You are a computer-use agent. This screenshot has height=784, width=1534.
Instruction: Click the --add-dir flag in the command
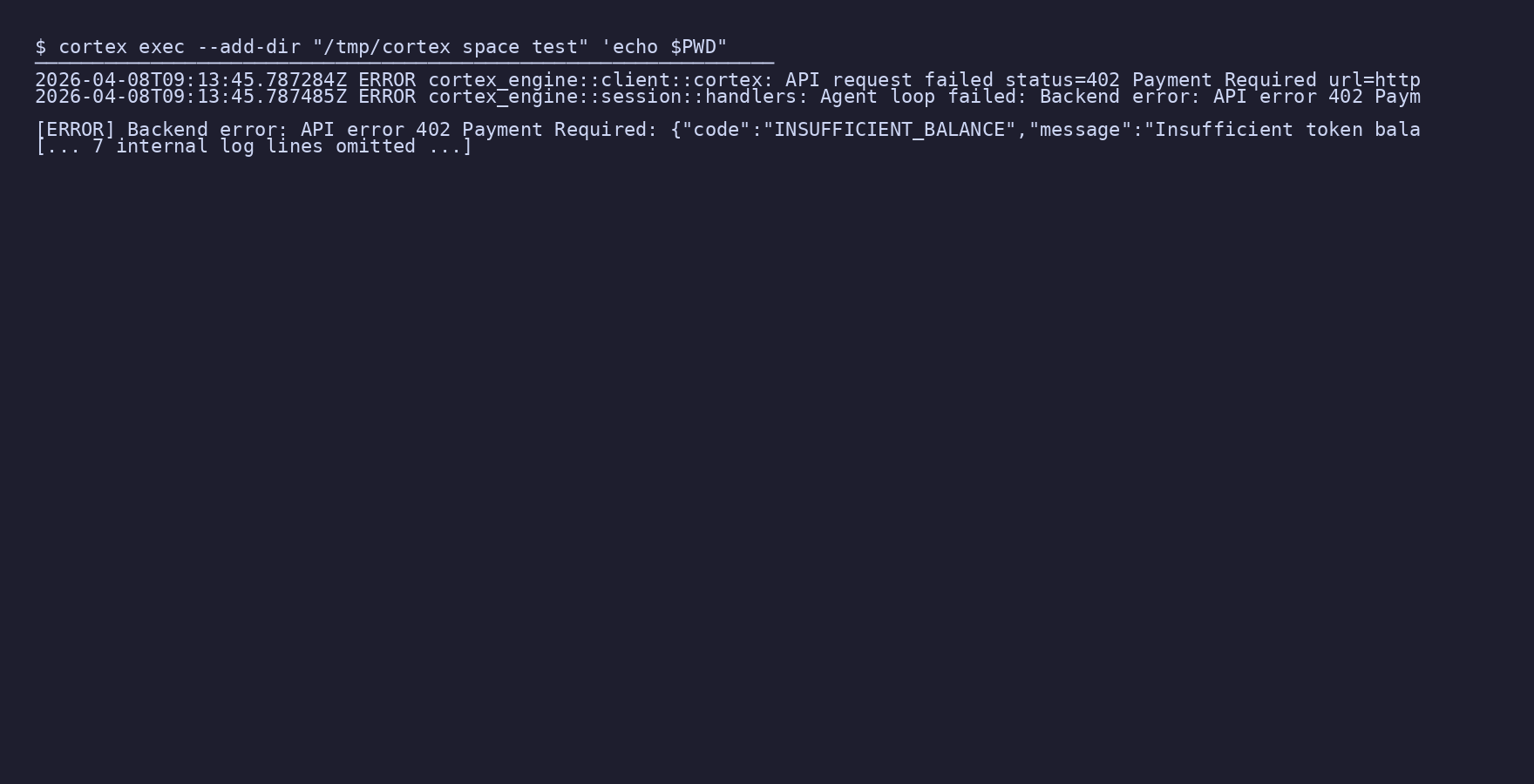[x=248, y=47]
